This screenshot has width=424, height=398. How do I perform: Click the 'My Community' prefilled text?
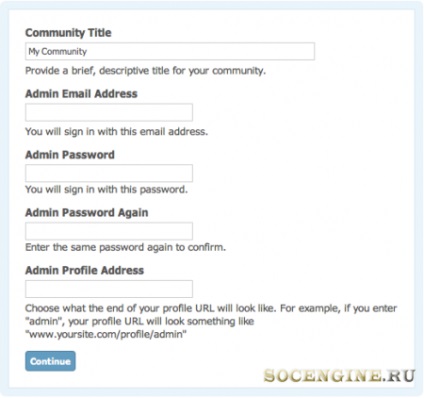(x=58, y=52)
